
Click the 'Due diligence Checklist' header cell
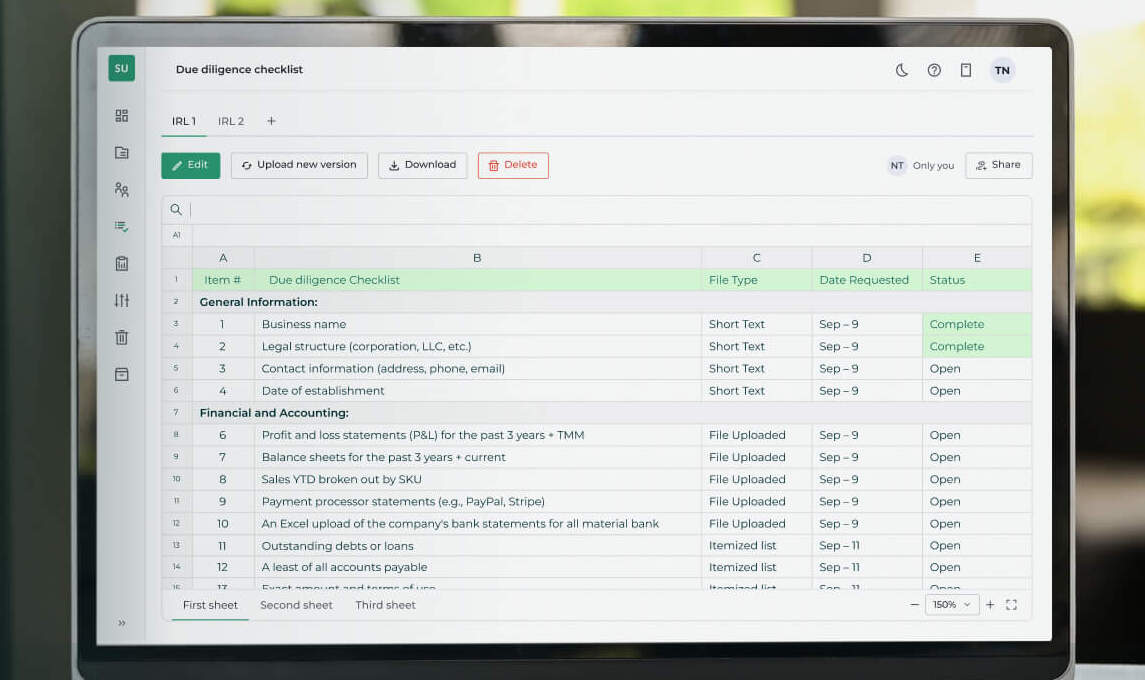click(478, 280)
